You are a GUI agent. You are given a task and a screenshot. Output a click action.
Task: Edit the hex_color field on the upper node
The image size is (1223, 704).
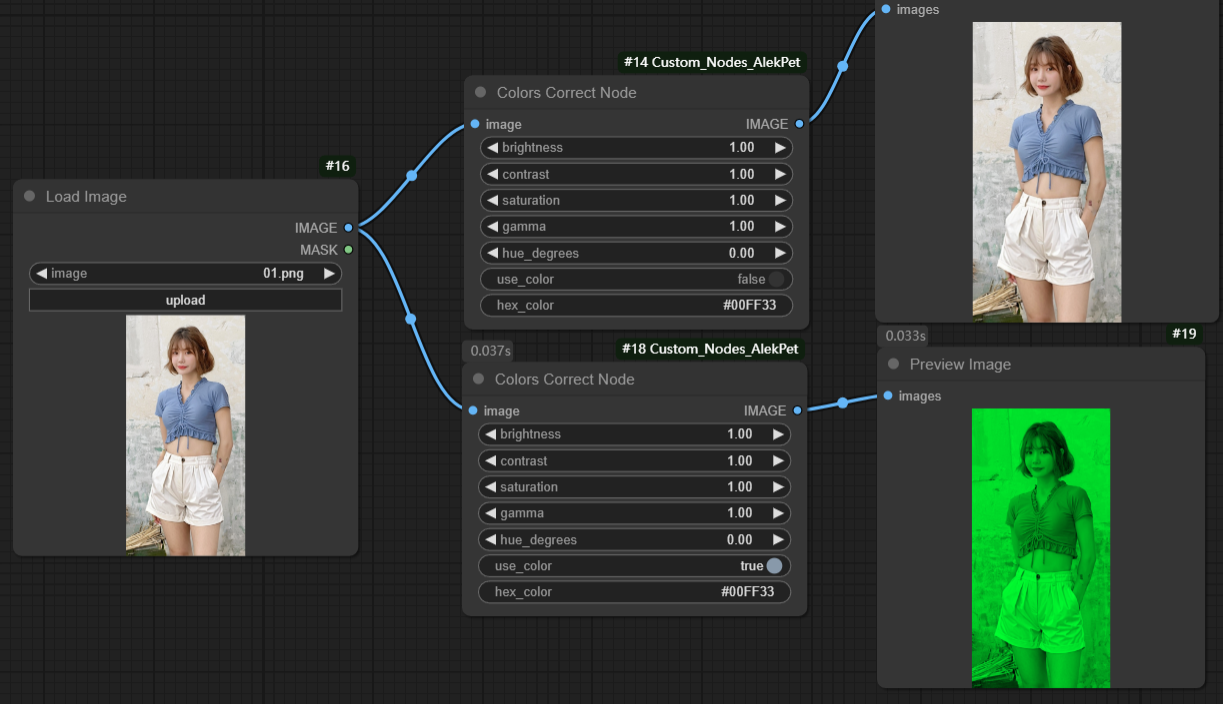click(636, 306)
